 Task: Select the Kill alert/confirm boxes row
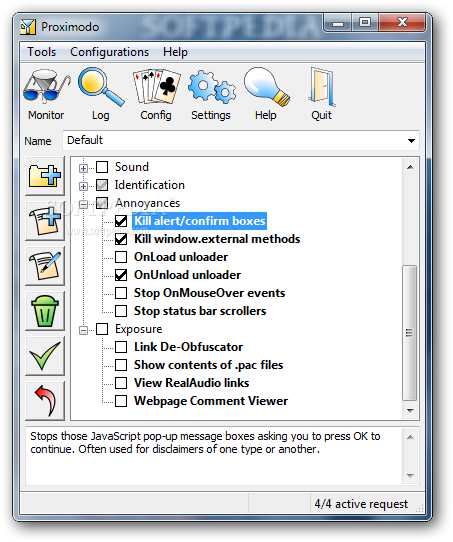pyautogui.click(x=200, y=221)
